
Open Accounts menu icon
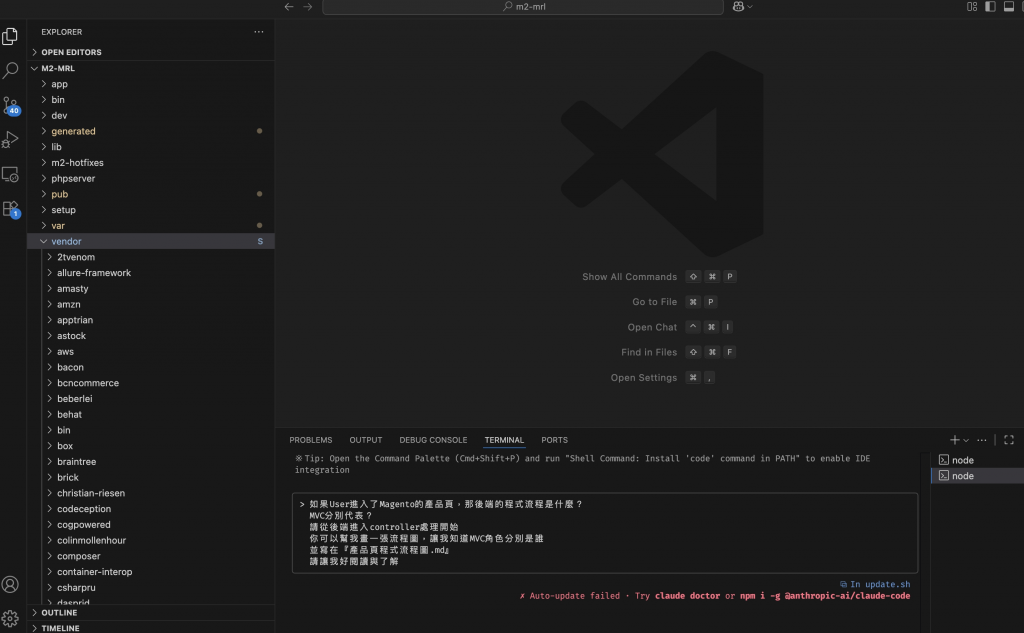(x=10, y=584)
